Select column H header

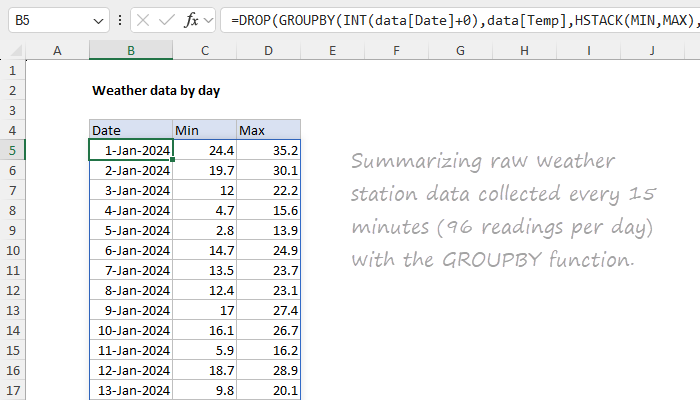click(x=525, y=50)
